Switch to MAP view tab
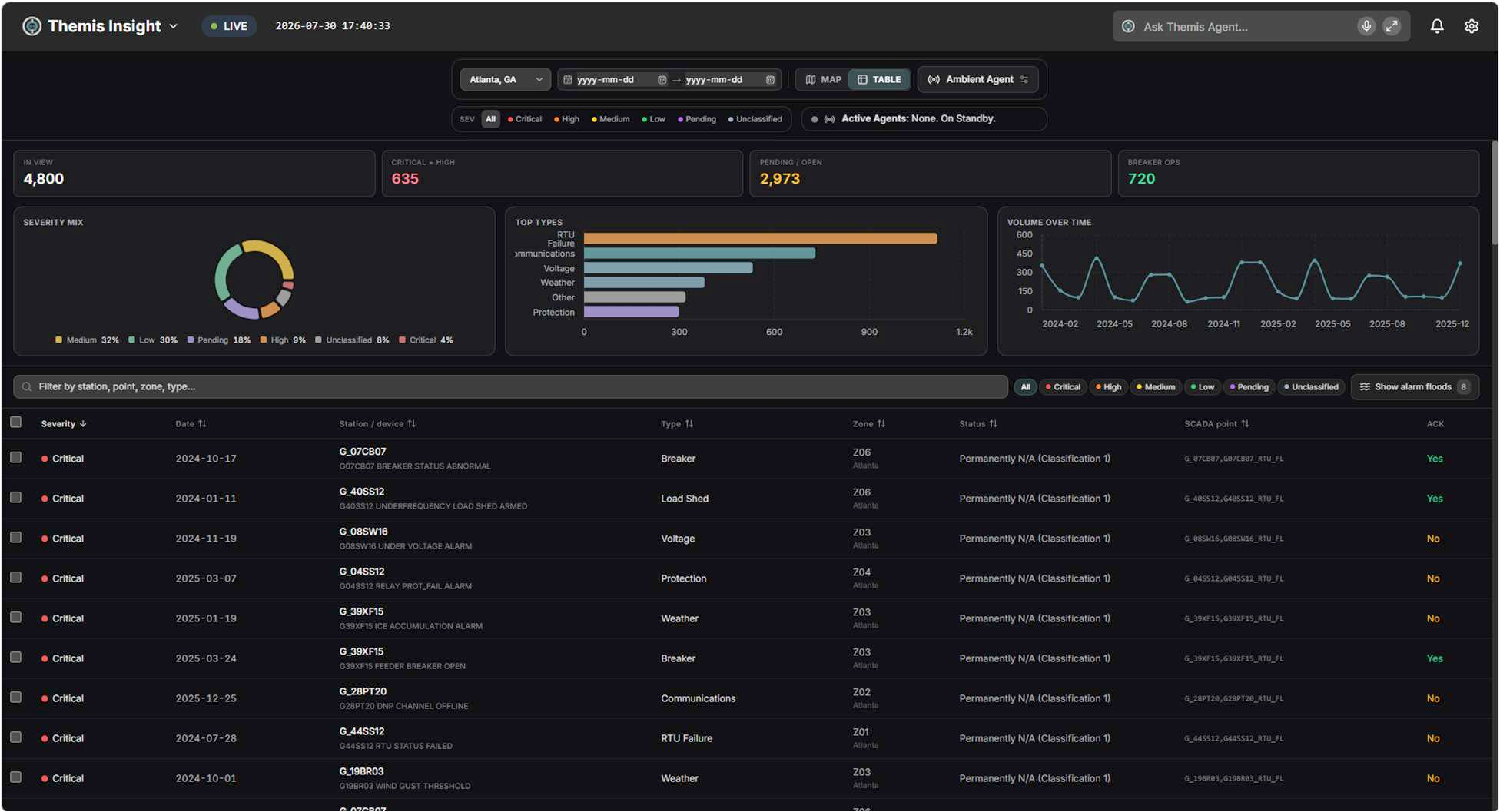Image resolution: width=1500 pixels, height=812 pixels. click(x=823, y=79)
